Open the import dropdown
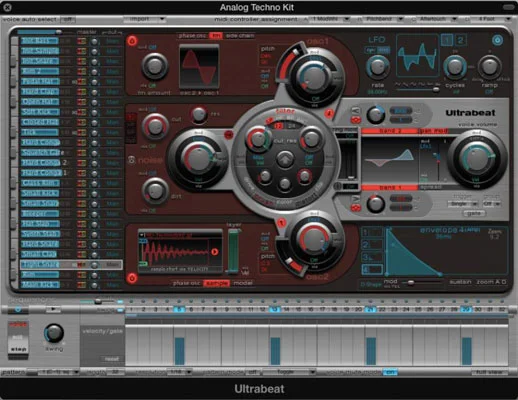 point(145,19)
